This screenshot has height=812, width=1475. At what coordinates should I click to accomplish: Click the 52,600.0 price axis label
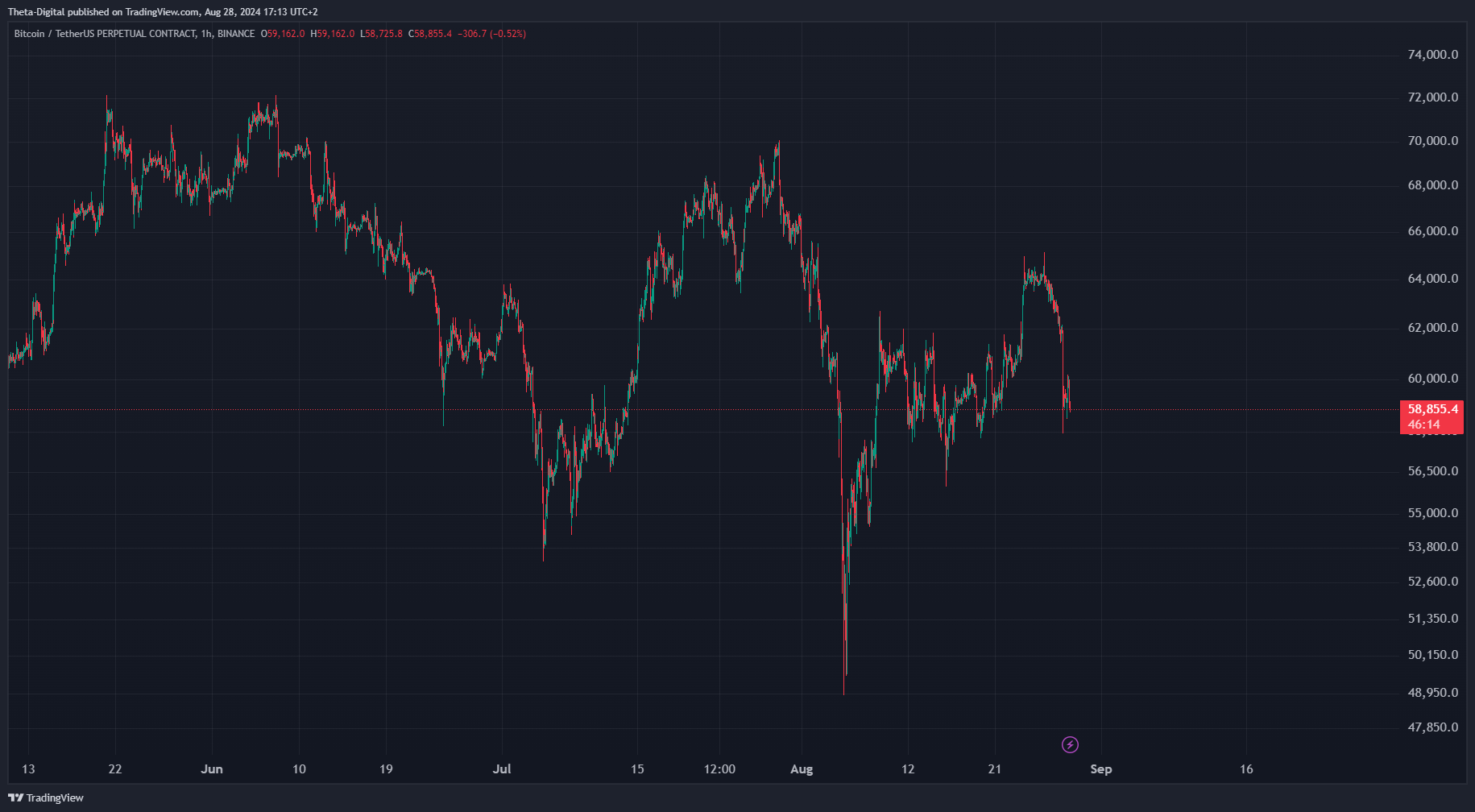point(1433,582)
